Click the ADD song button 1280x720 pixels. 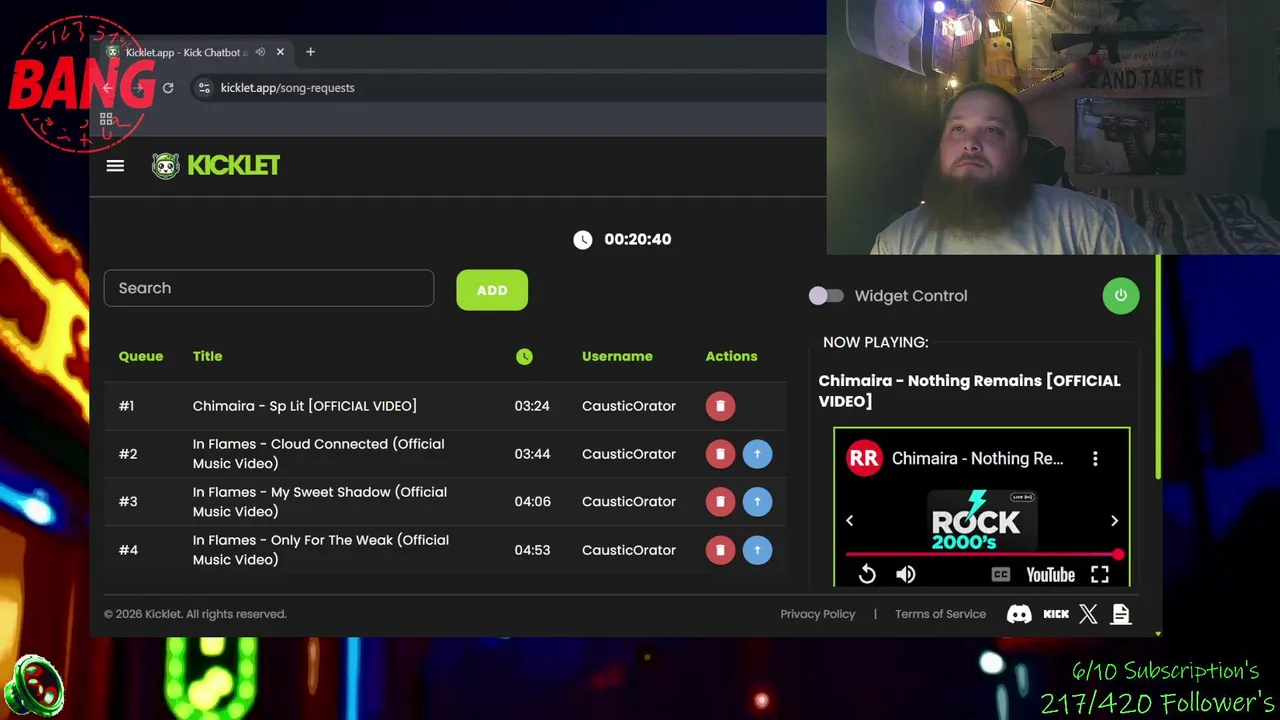[x=492, y=290]
